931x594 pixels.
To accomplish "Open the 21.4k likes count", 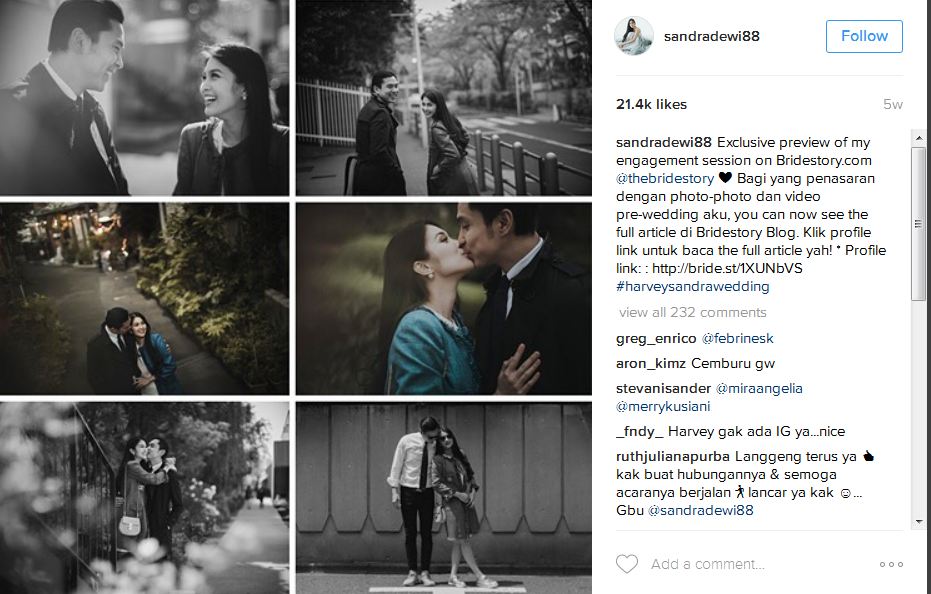I will pos(651,104).
